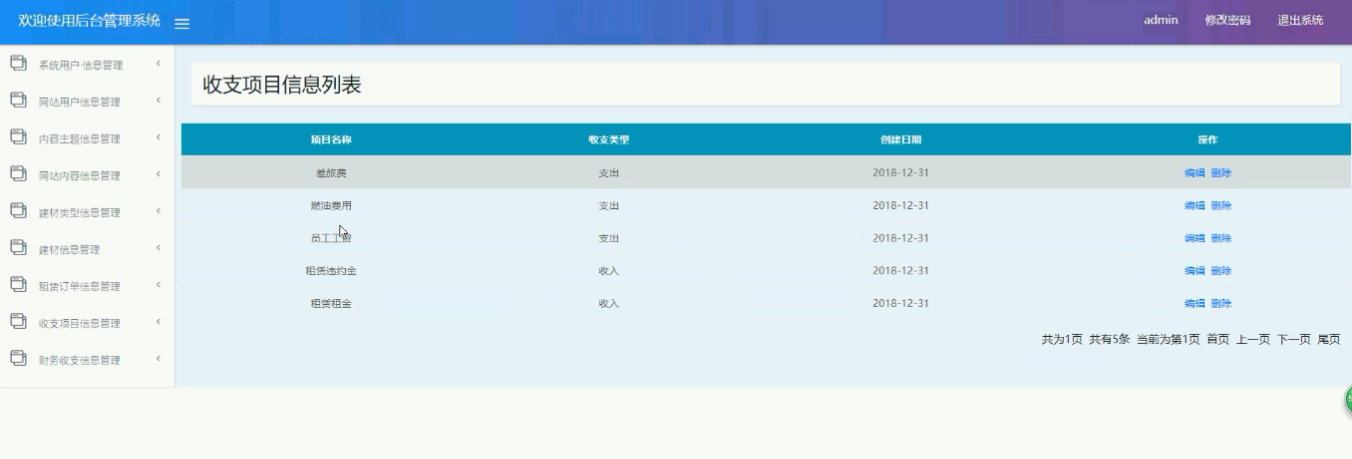Click the 收支项目信息列表 page heading
1352x459 pixels.
[x=282, y=85]
